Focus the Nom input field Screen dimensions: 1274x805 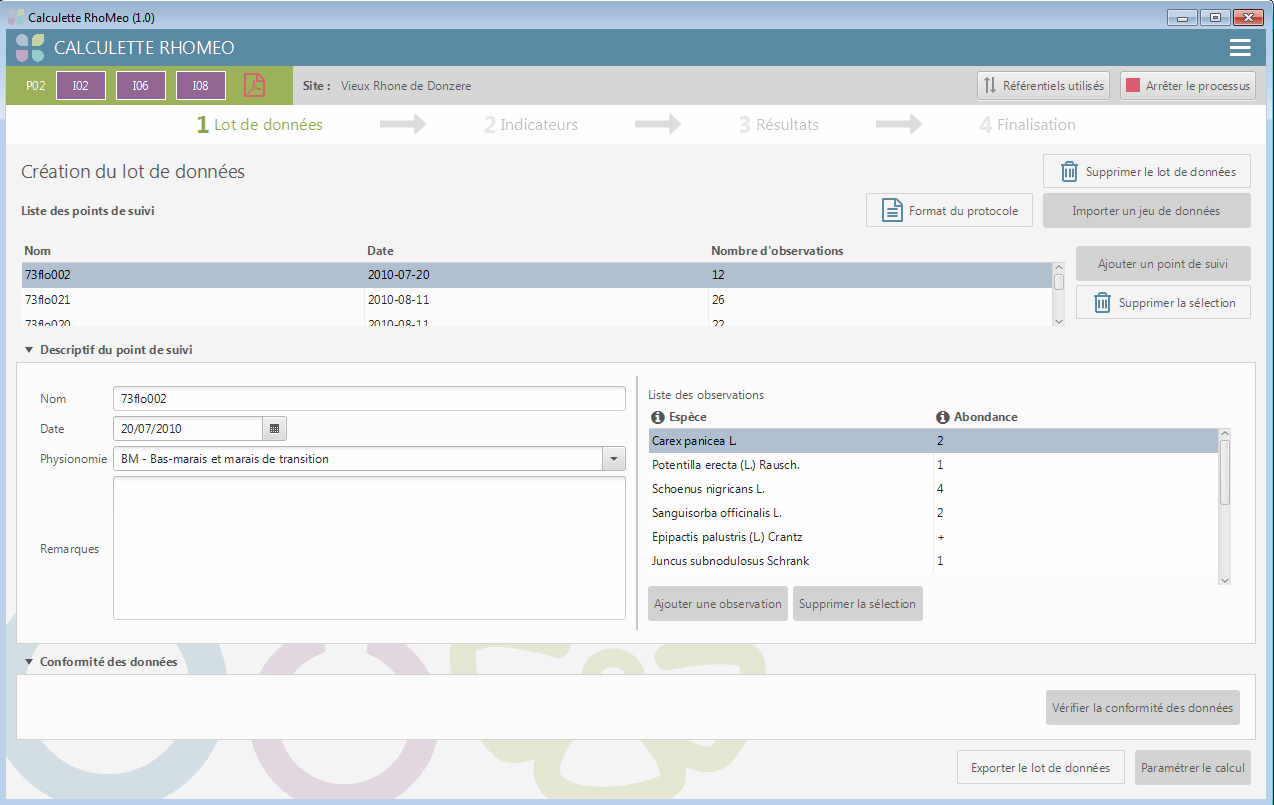click(x=369, y=398)
